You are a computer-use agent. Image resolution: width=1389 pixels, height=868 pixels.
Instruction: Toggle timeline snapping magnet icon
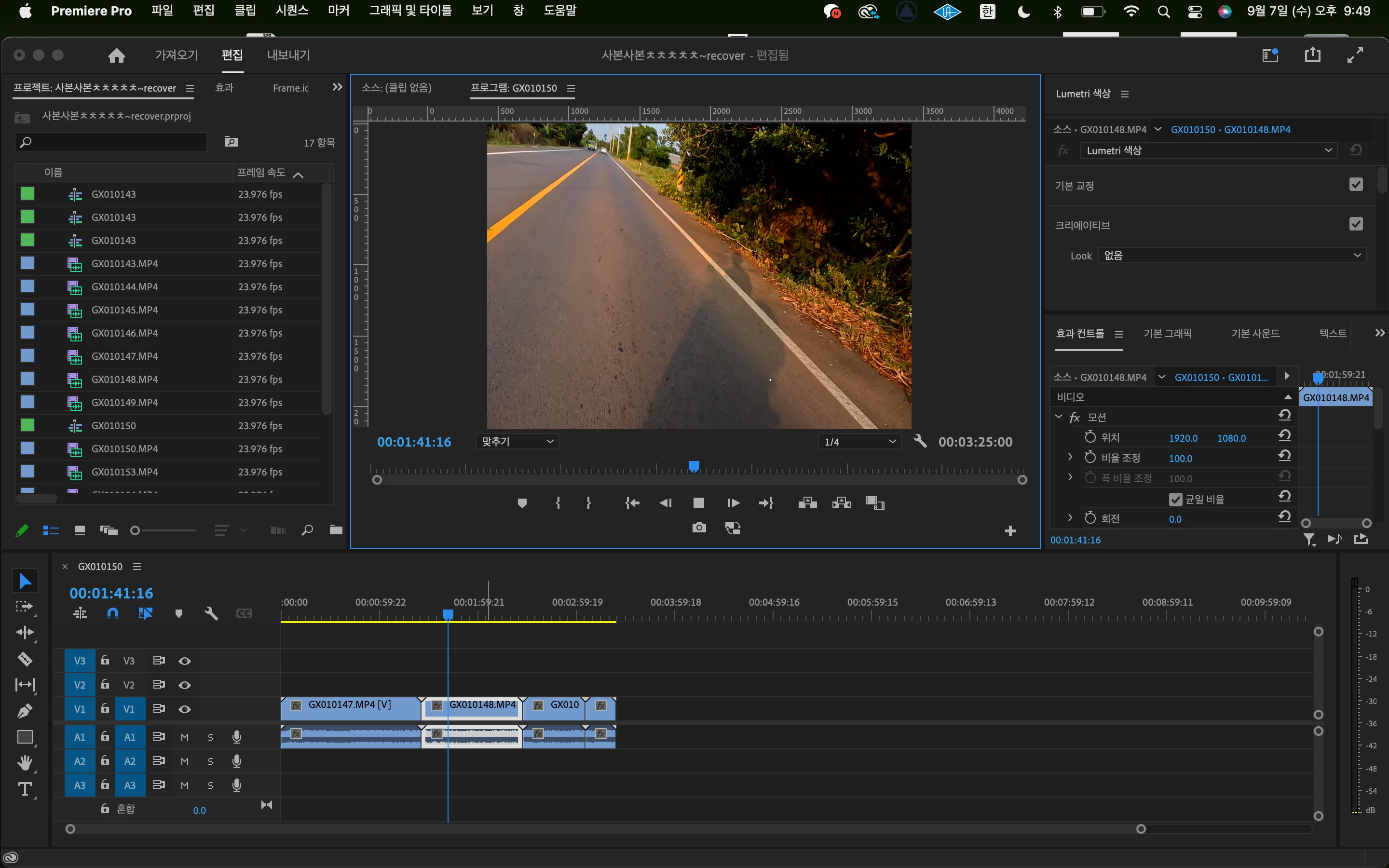[112, 614]
